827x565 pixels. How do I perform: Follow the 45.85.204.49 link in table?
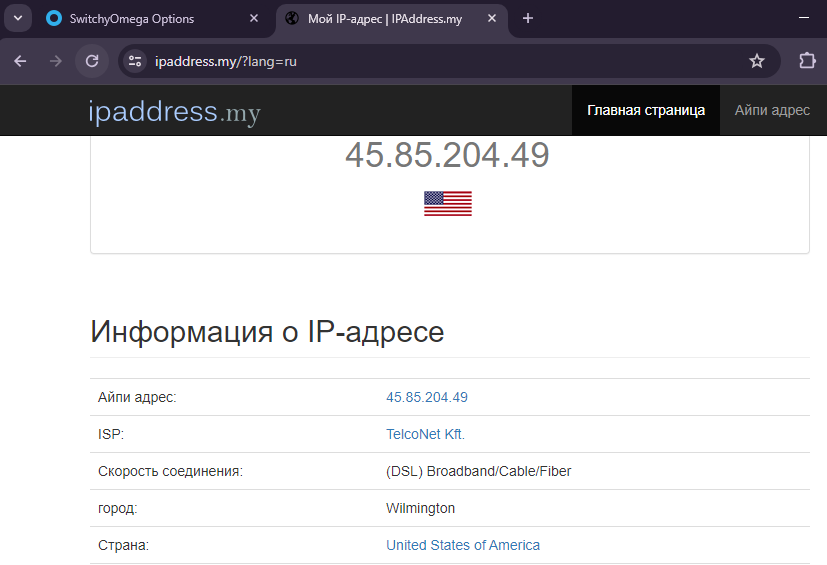(x=427, y=397)
